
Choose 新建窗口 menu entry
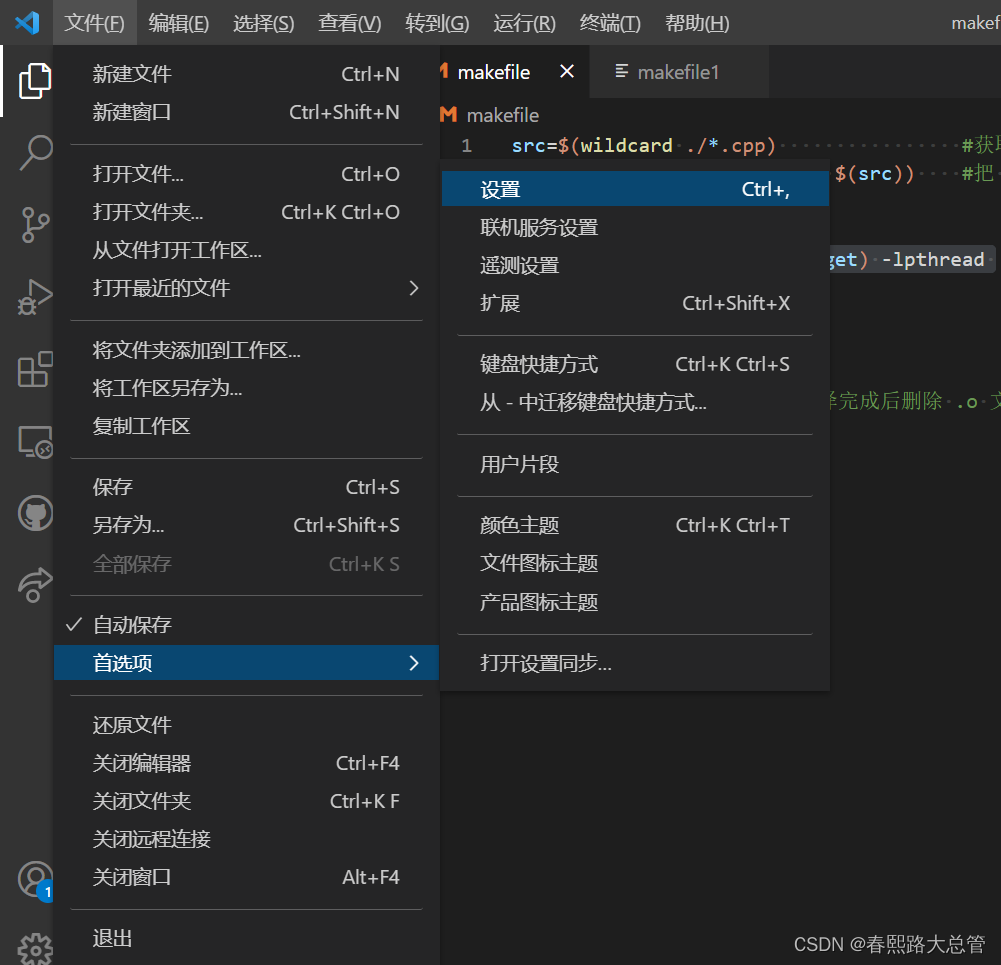coord(246,112)
